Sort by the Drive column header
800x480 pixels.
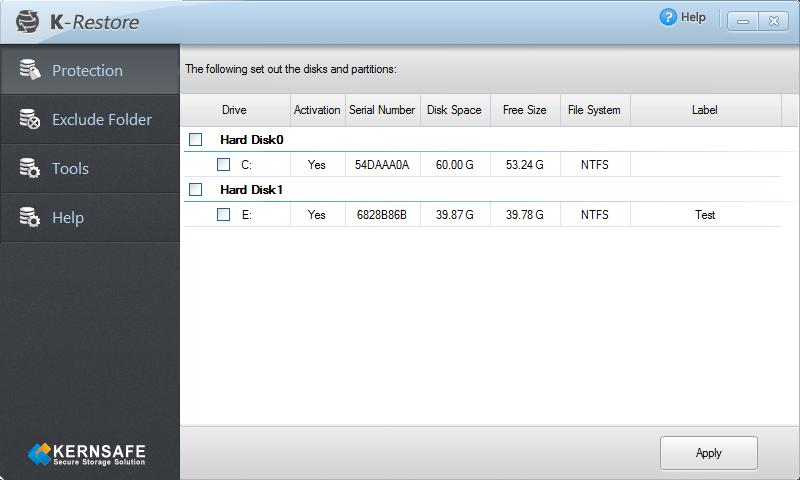[234, 110]
